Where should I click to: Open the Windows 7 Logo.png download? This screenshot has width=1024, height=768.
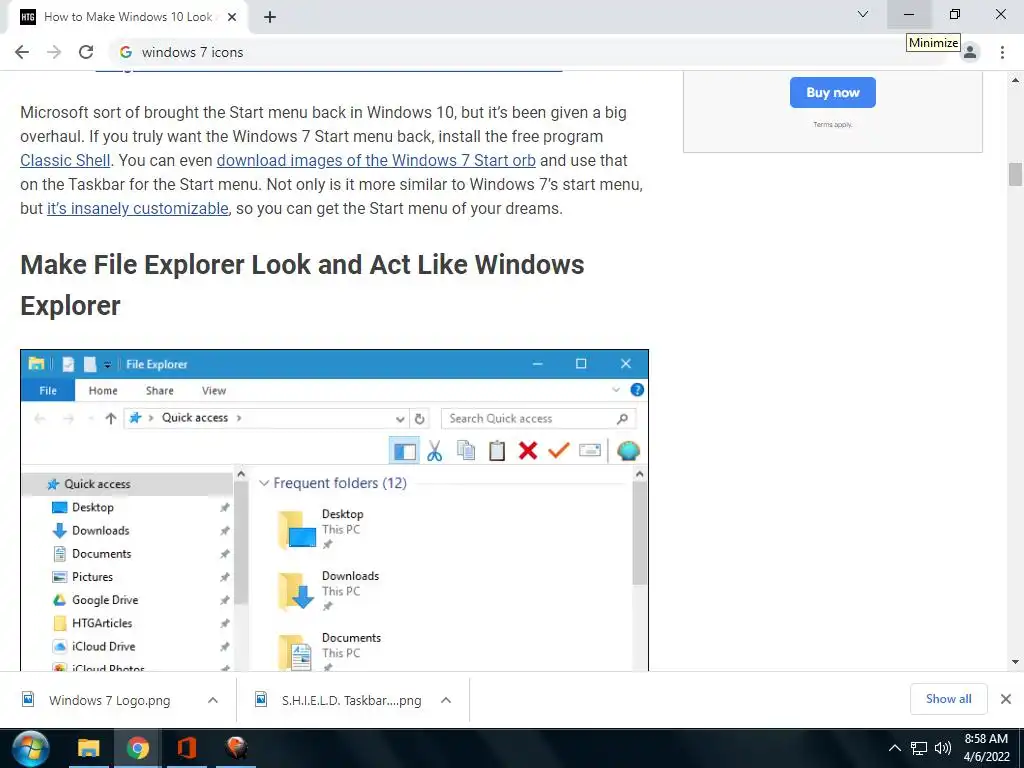pyautogui.click(x=110, y=700)
